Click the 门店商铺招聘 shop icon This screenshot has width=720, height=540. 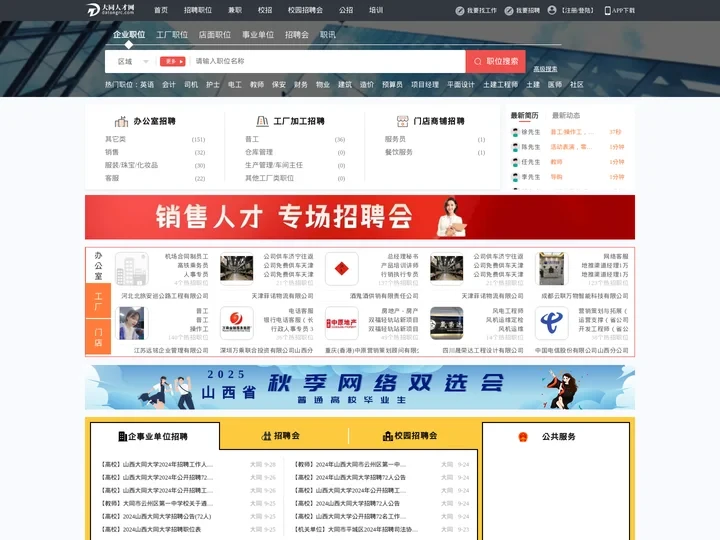[x=402, y=121]
